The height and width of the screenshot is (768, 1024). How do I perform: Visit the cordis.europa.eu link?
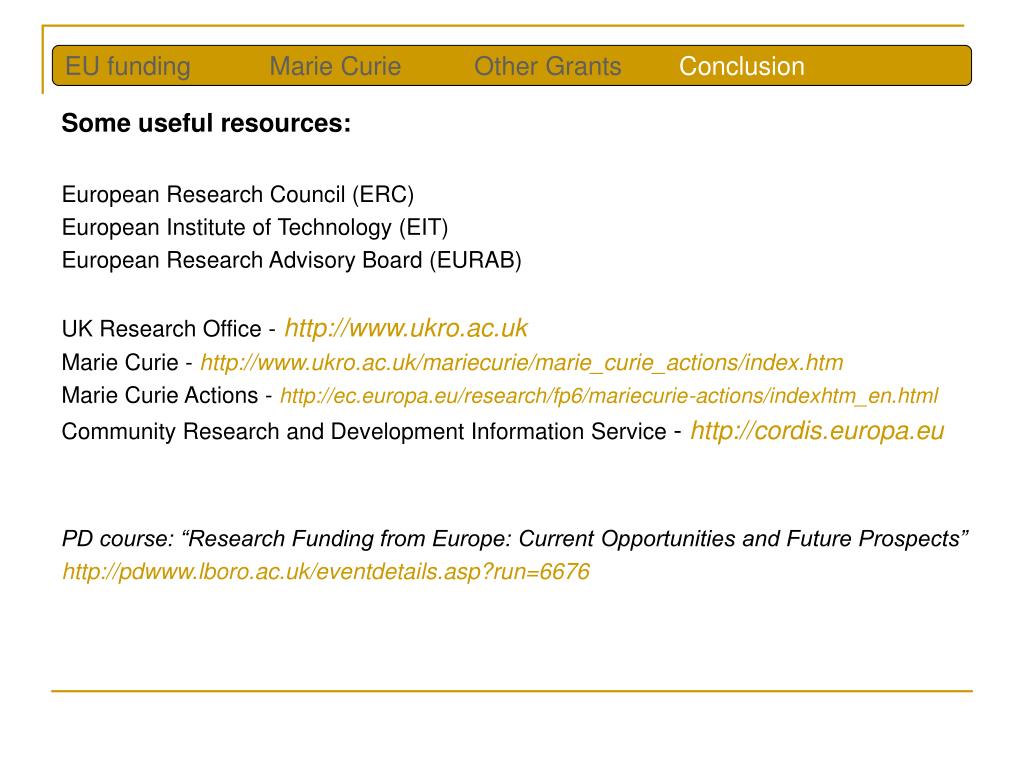[817, 431]
